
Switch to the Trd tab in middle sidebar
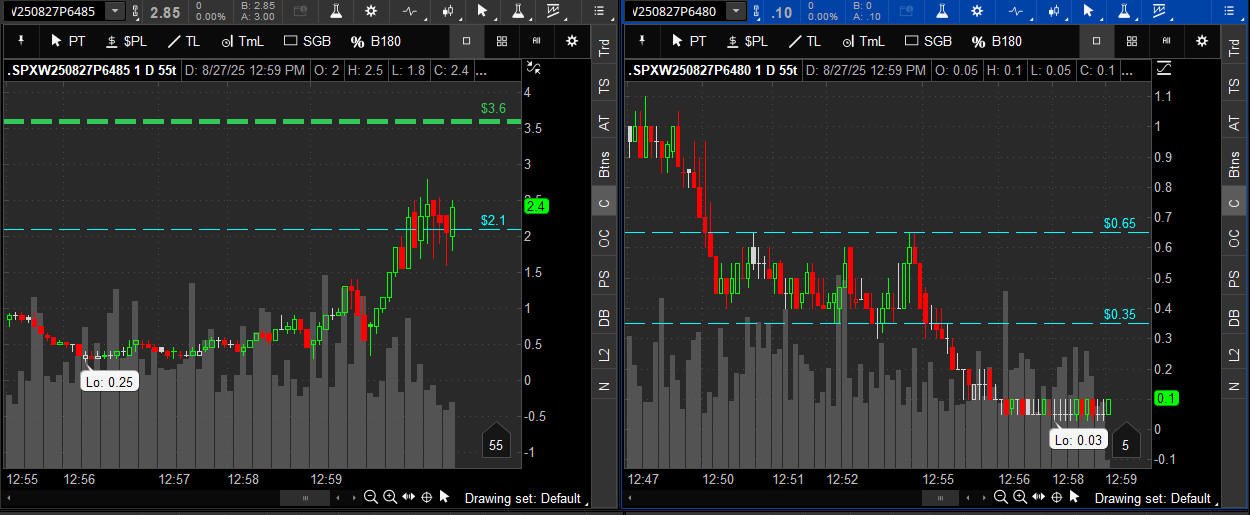[604, 47]
